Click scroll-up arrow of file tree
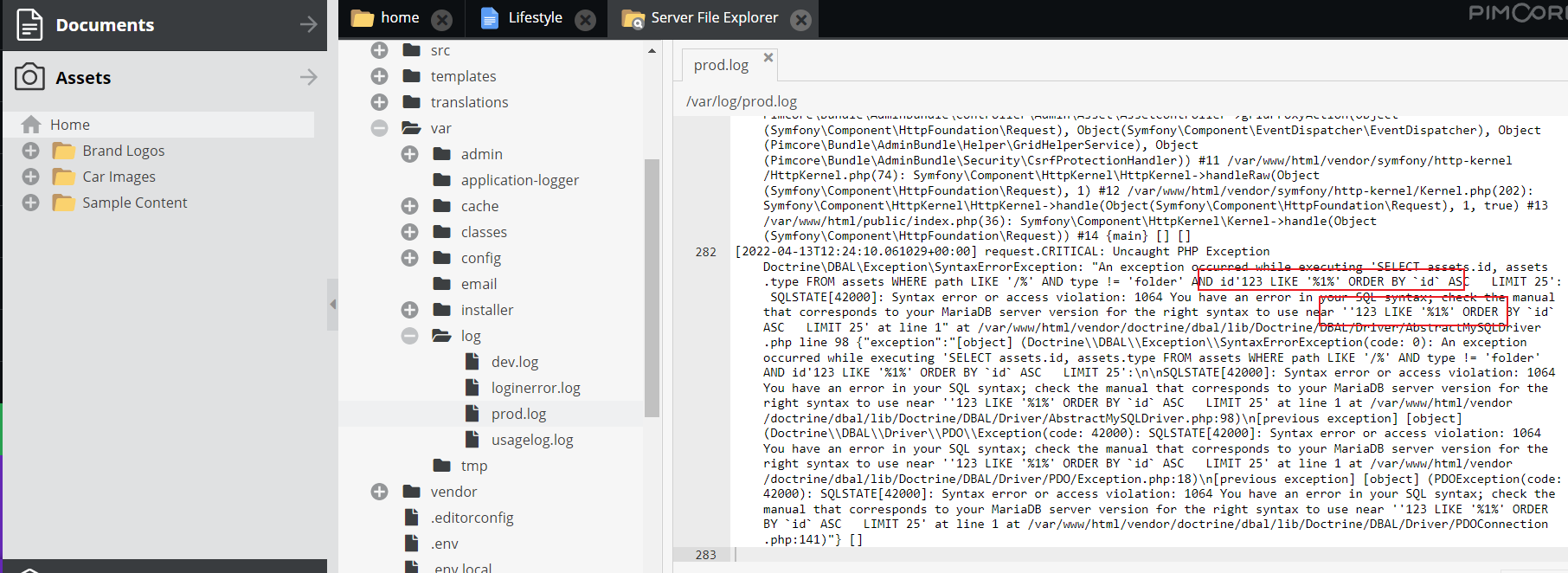The image size is (1568, 573). click(652, 51)
